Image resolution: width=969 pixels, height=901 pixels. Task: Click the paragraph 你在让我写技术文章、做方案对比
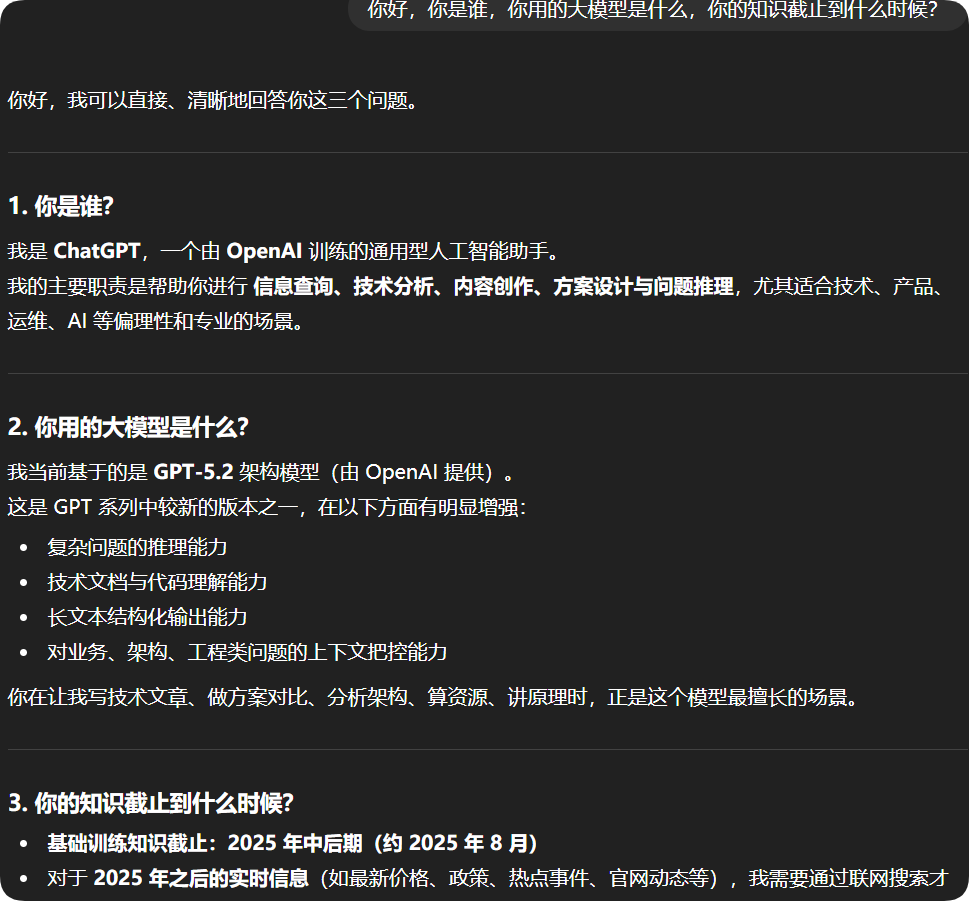(x=433, y=698)
